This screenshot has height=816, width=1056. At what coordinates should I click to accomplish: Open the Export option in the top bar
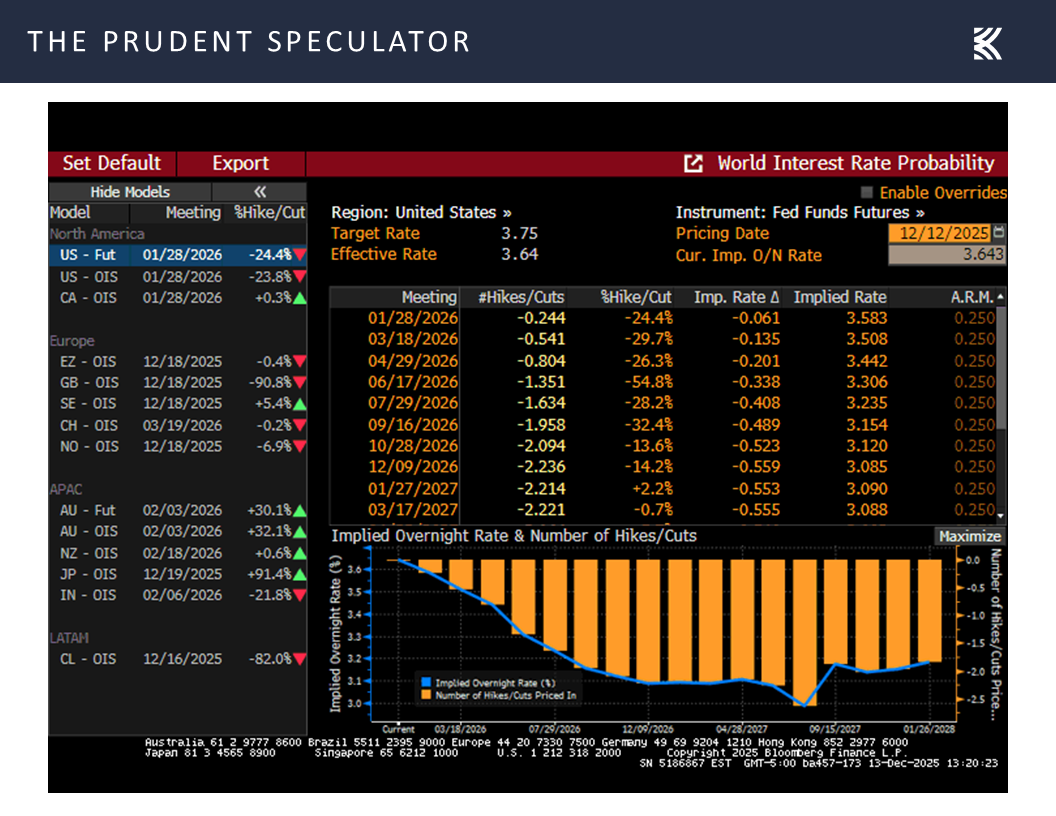tap(240, 163)
